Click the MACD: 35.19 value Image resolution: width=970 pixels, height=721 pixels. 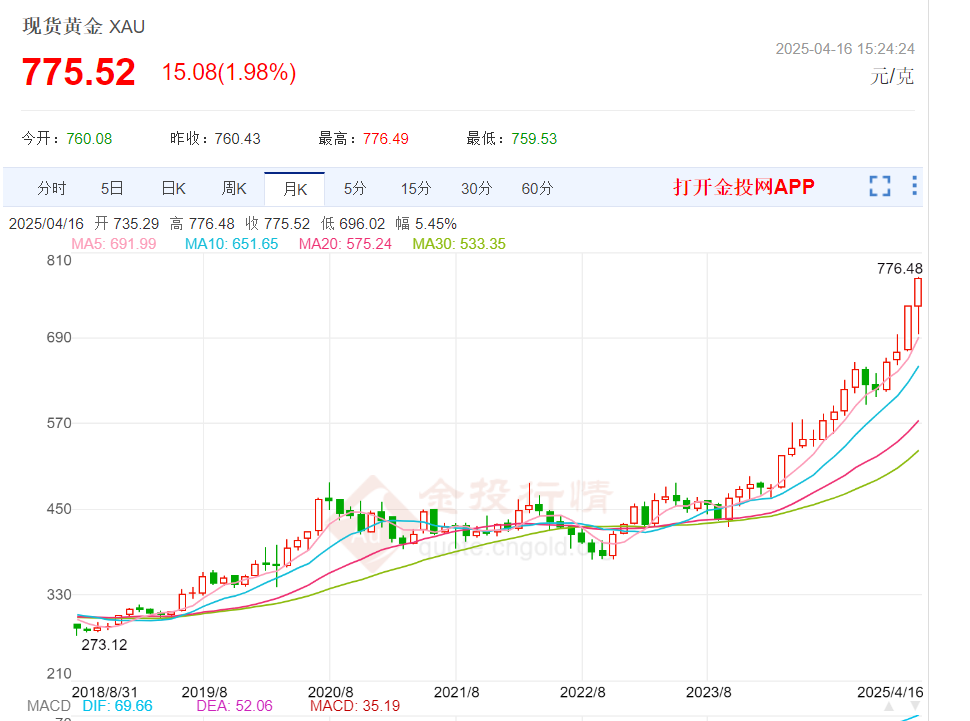coord(355,706)
